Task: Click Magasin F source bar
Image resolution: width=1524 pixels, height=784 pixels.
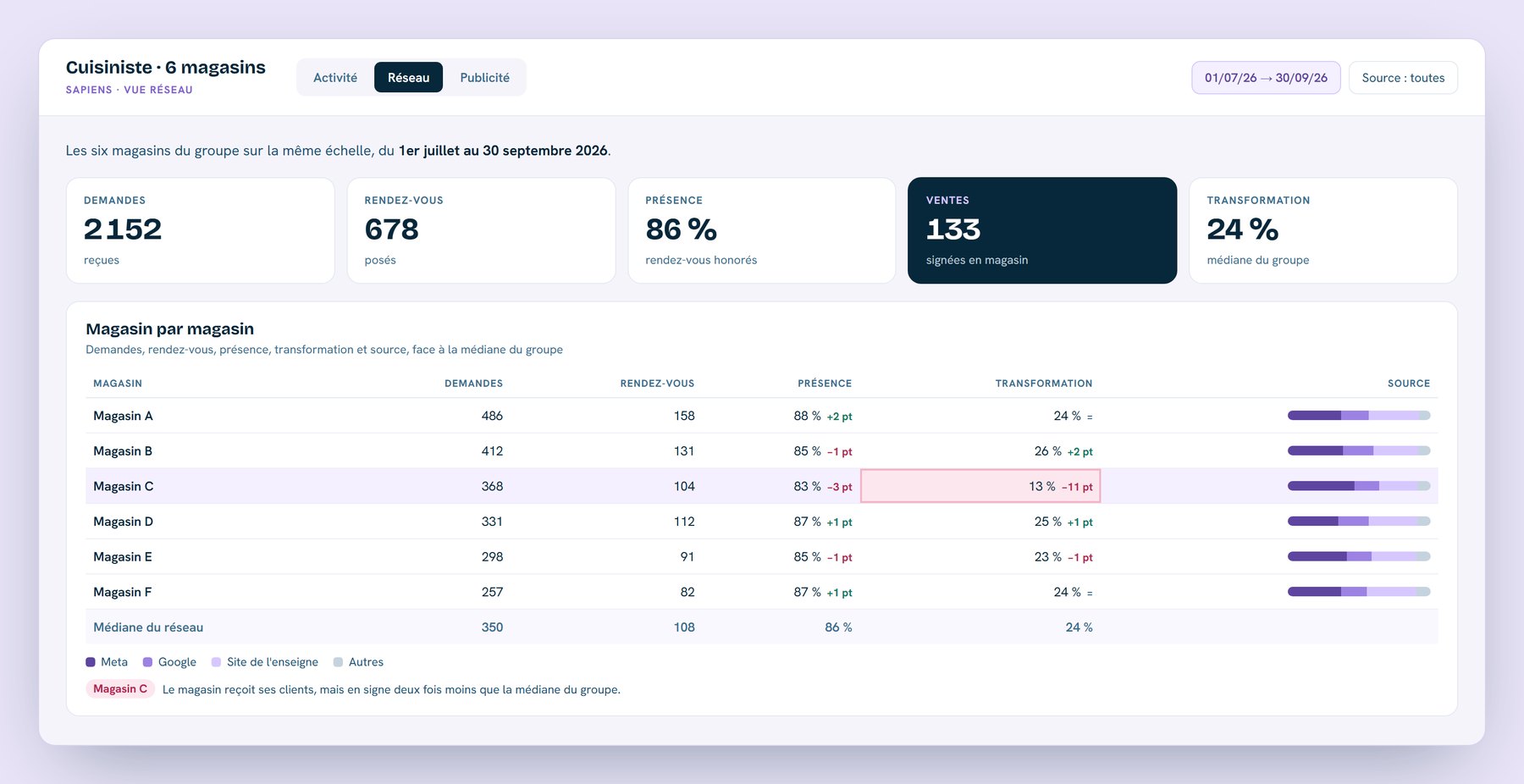Action: click(1359, 592)
